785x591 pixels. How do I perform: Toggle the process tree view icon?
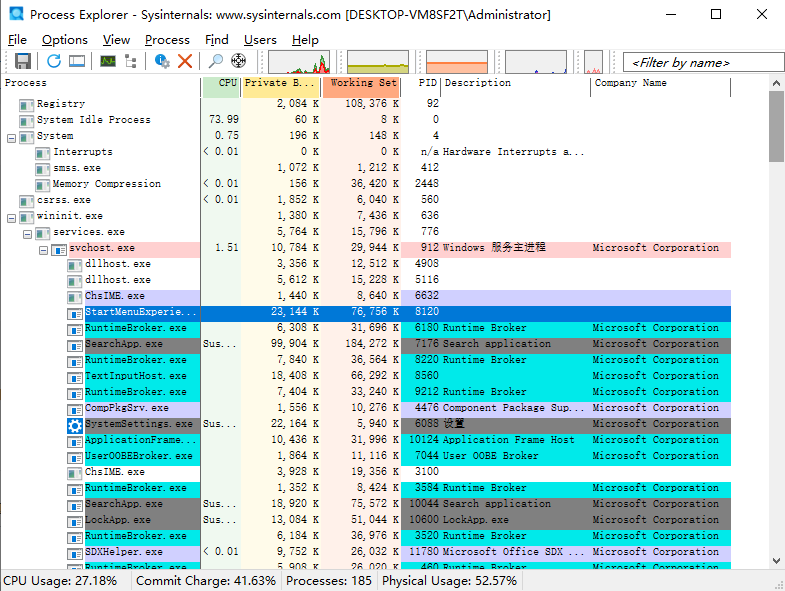131,61
